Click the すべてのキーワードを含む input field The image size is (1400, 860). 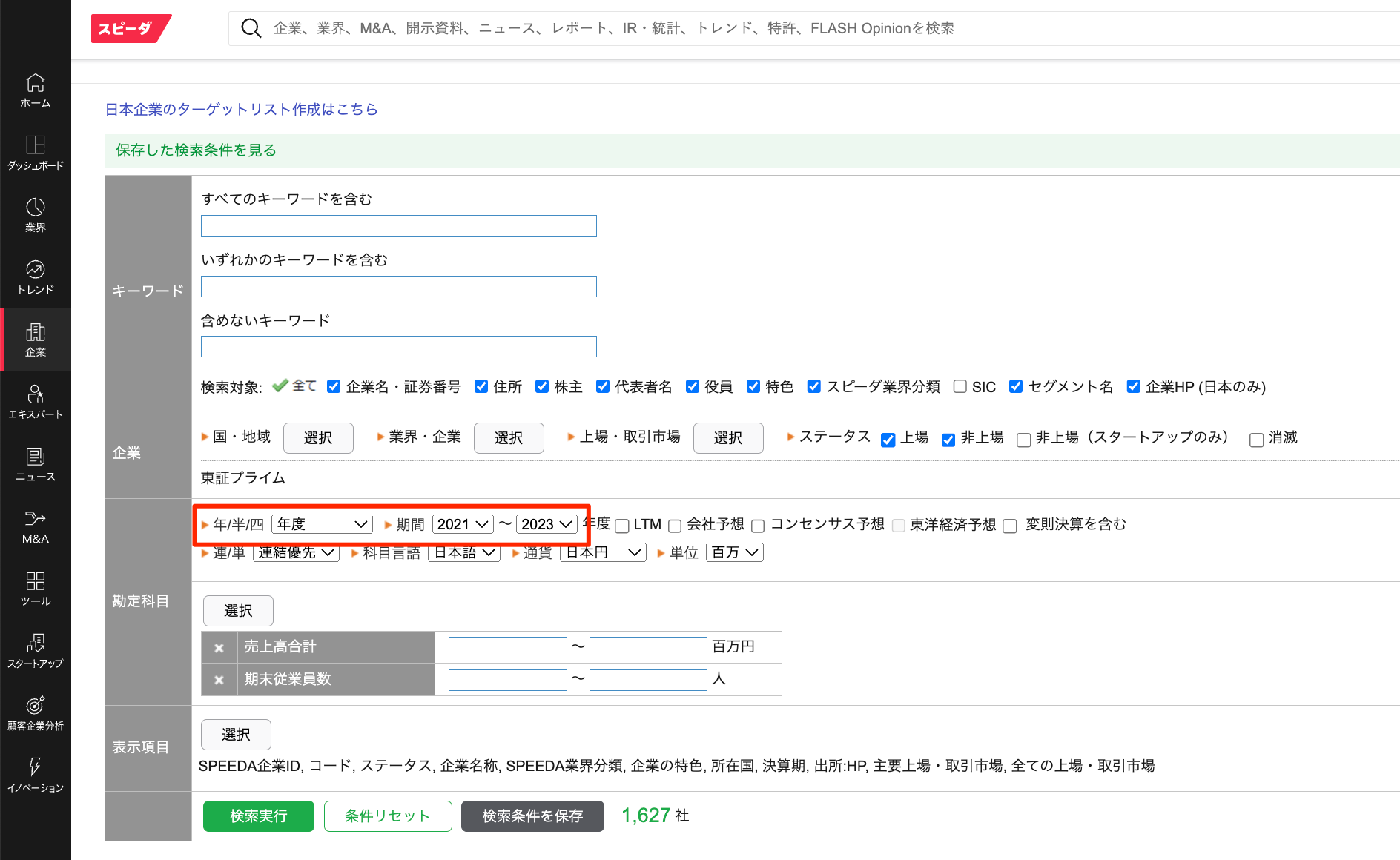[x=398, y=225]
